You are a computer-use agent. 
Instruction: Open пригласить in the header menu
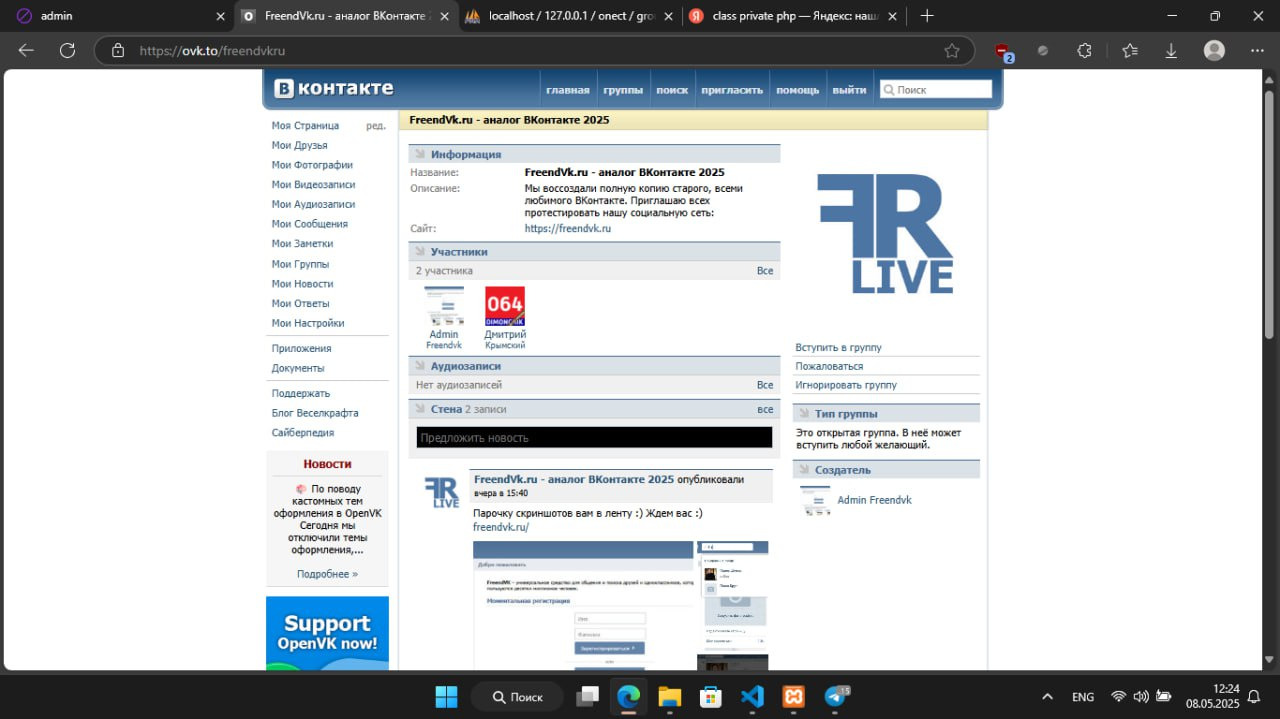click(732, 90)
